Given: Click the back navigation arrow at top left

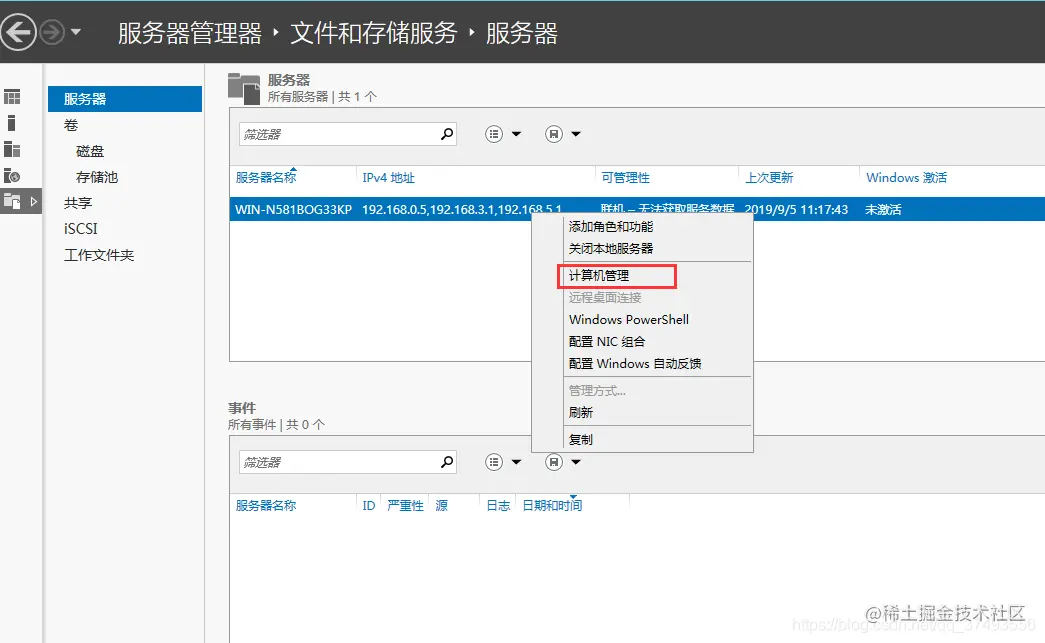Looking at the screenshot, I should (x=17, y=31).
